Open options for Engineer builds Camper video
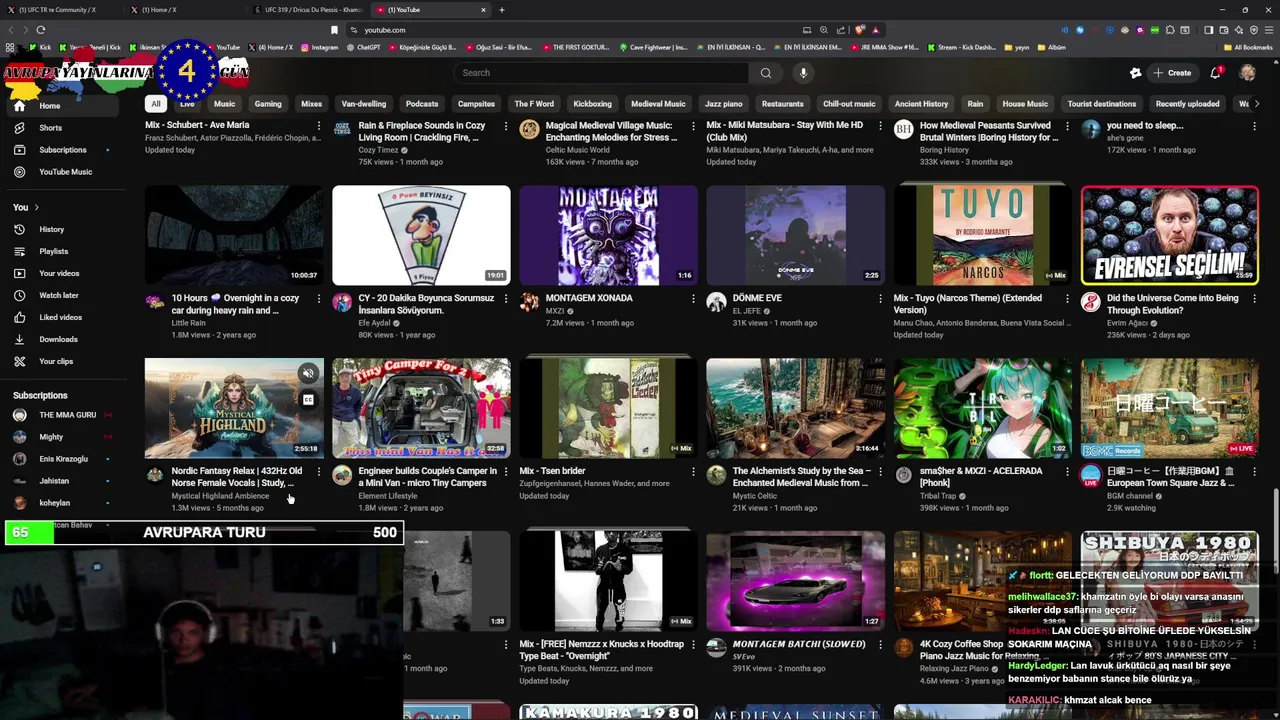 coord(506,471)
